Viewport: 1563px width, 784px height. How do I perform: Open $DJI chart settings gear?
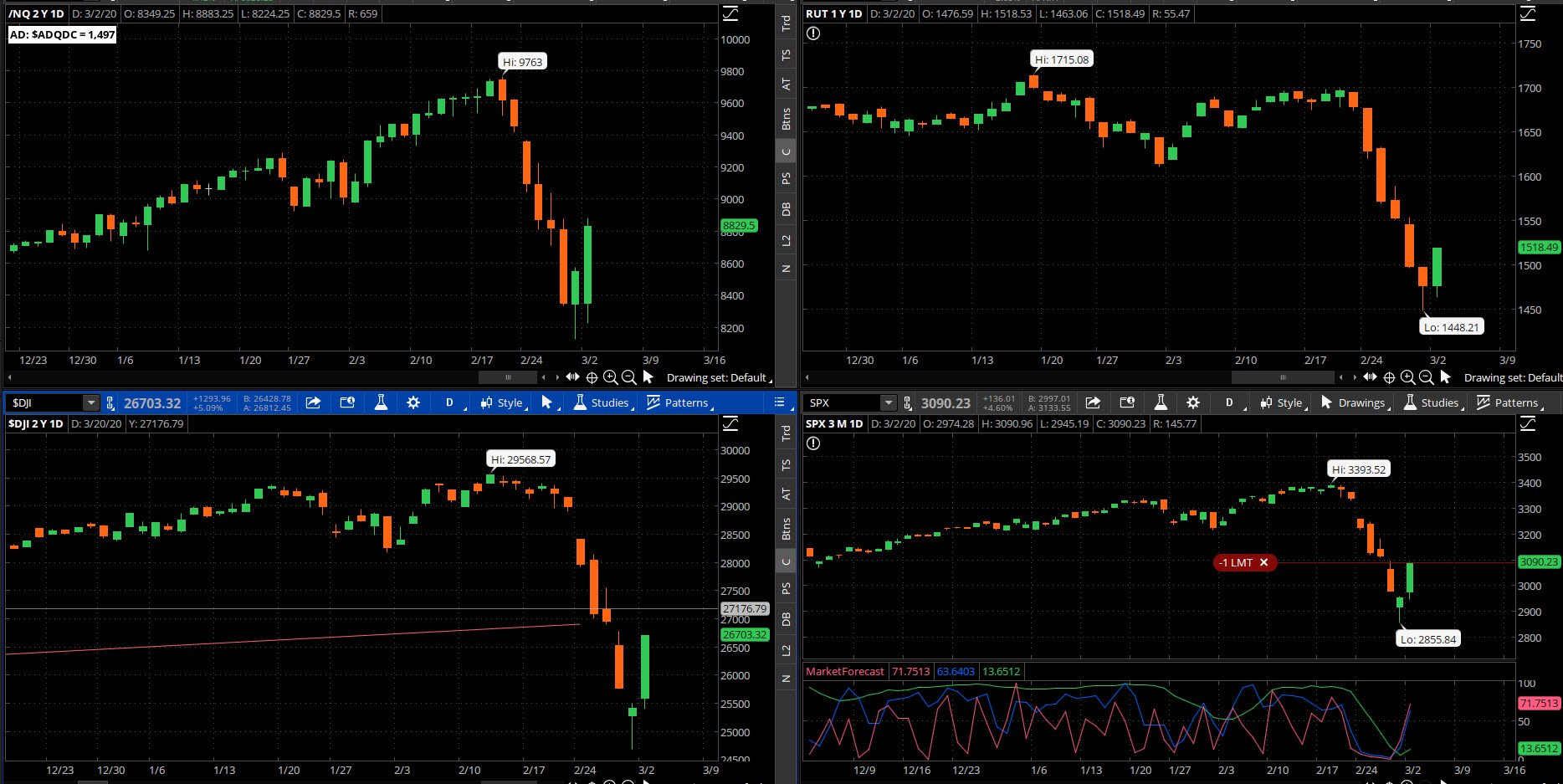click(x=413, y=402)
